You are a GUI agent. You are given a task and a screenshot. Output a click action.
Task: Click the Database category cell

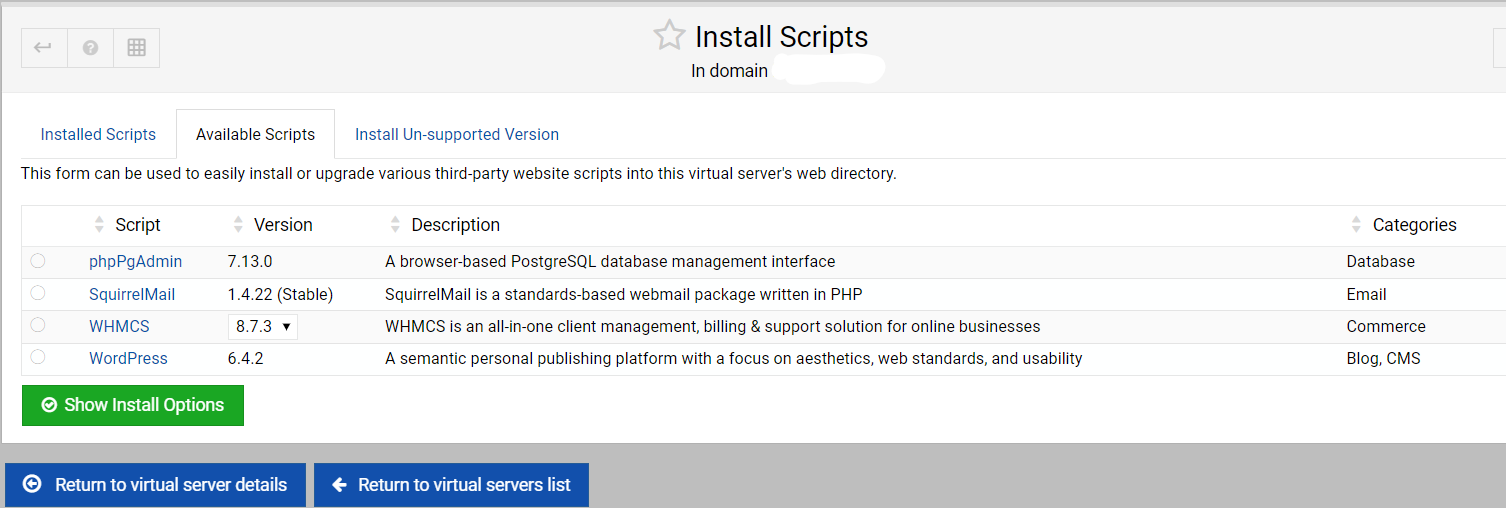point(1381,261)
